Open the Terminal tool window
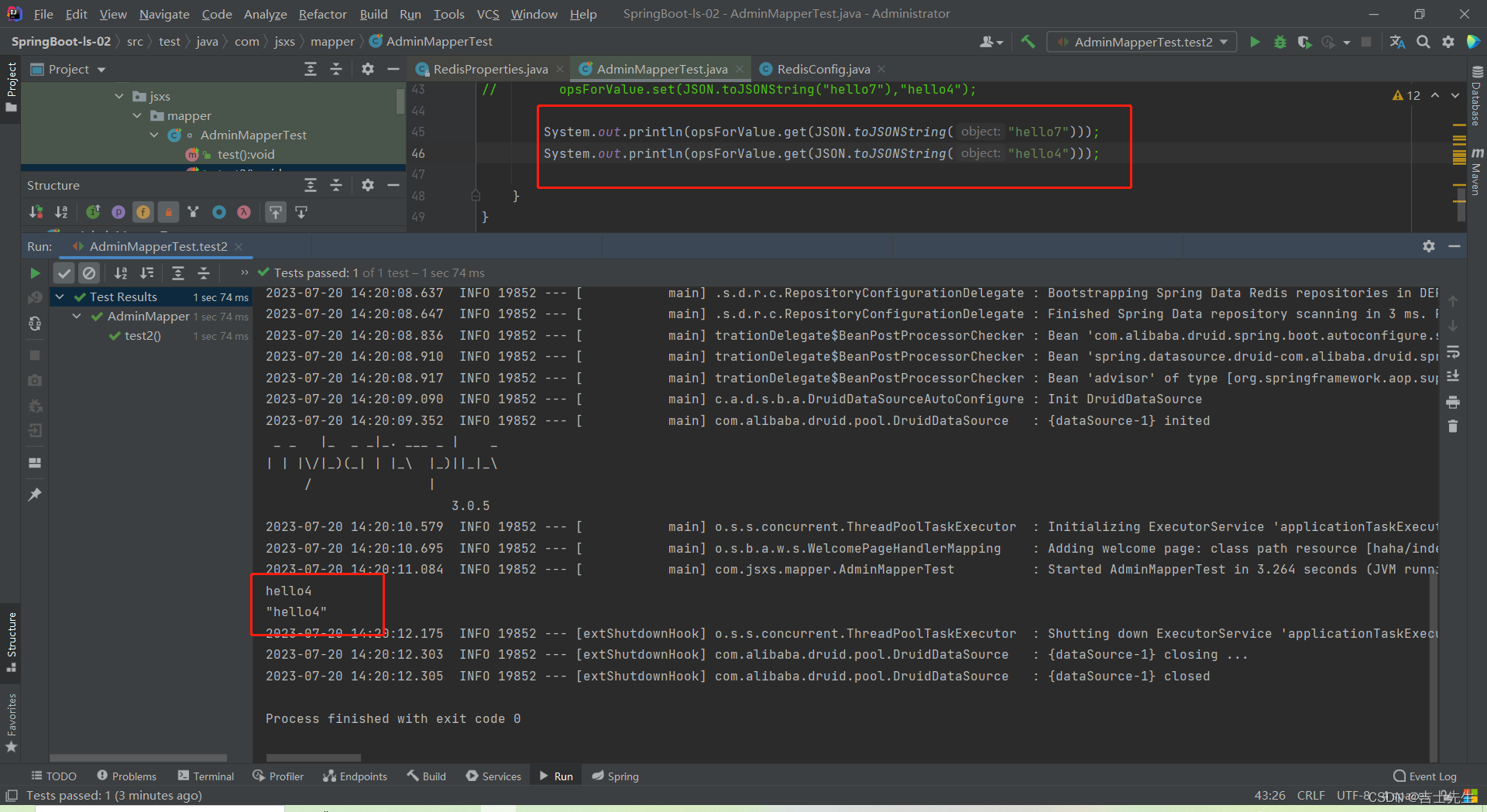This screenshot has height=812, width=1487. coord(206,776)
